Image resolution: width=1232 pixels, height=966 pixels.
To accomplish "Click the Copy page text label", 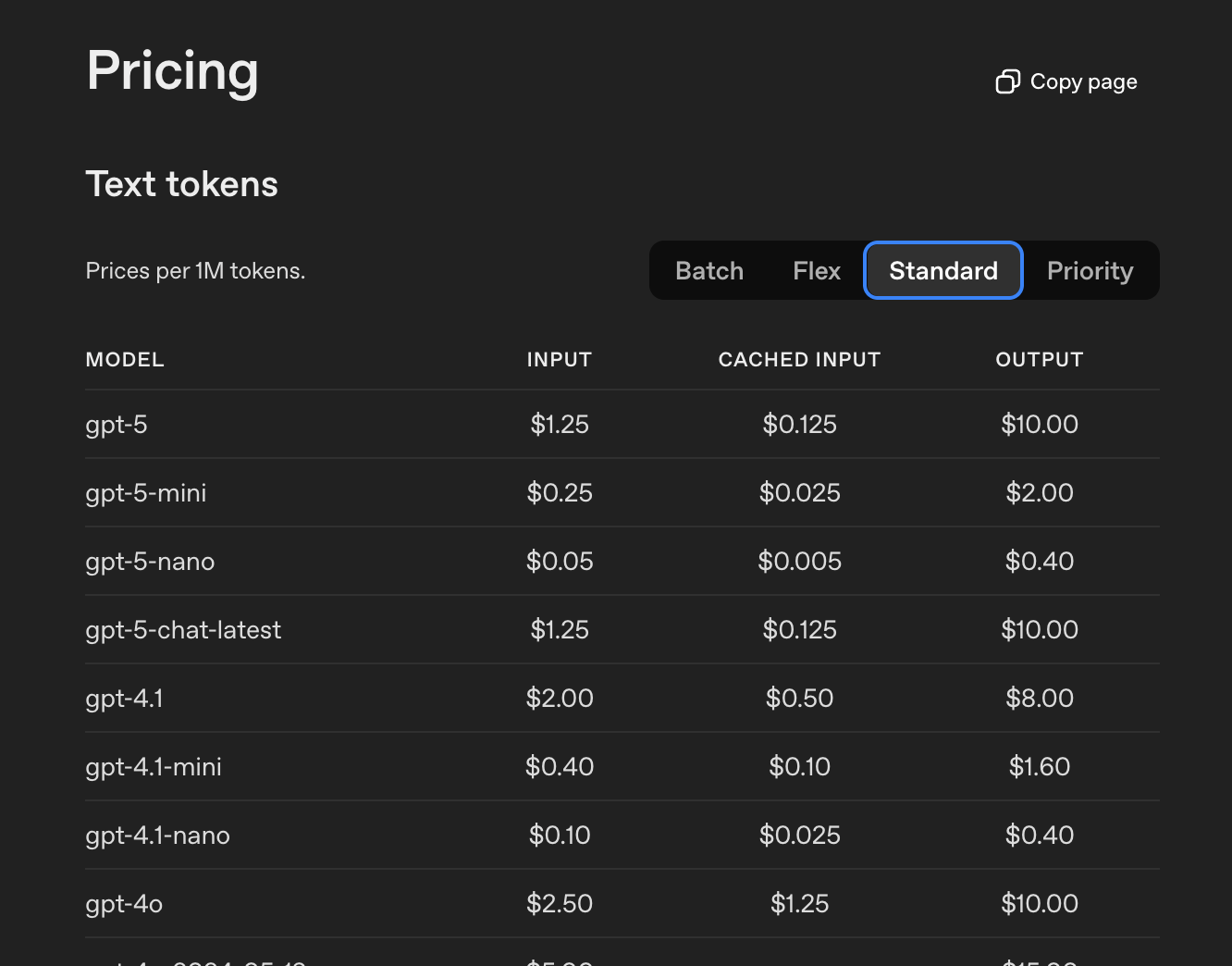I will pos(1083,82).
